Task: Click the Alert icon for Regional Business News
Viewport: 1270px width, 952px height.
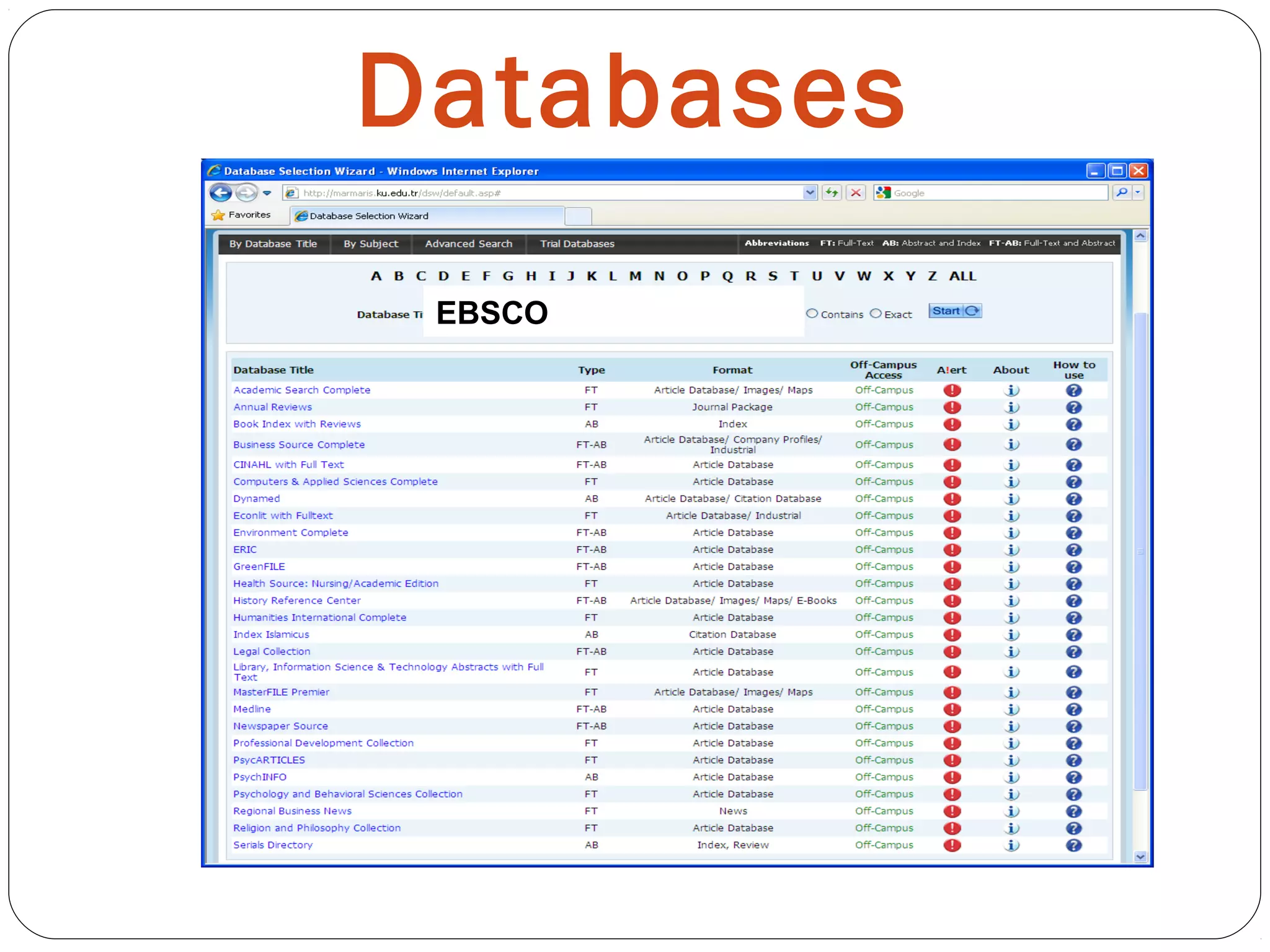Action: (952, 811)
